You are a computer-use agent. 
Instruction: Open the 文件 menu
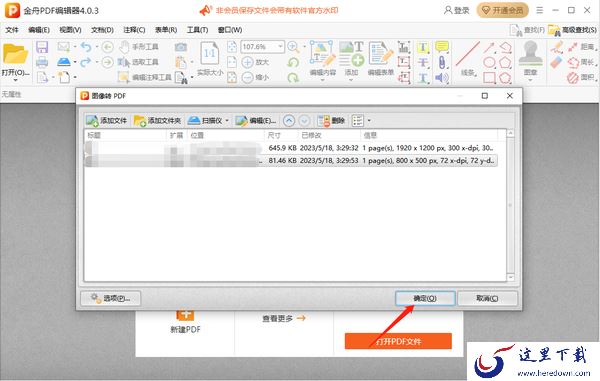click(11, 29)
